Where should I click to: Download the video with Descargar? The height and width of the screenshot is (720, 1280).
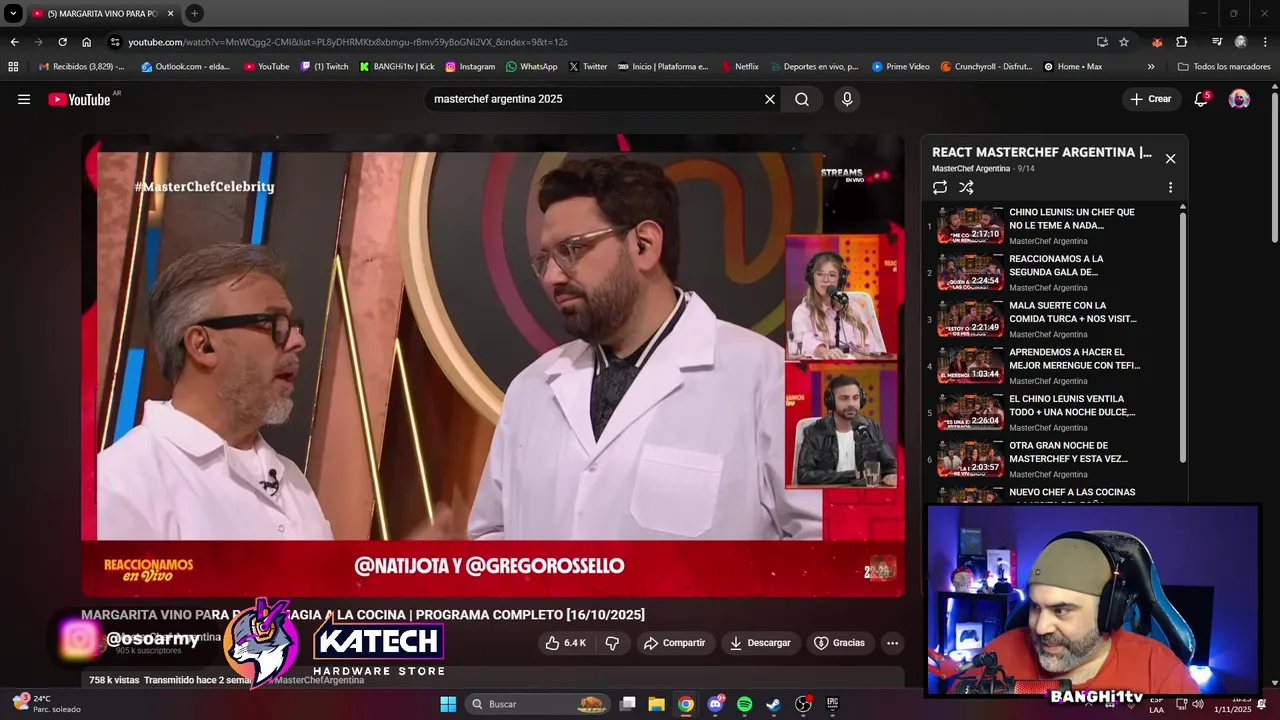(x=759, y=643)
